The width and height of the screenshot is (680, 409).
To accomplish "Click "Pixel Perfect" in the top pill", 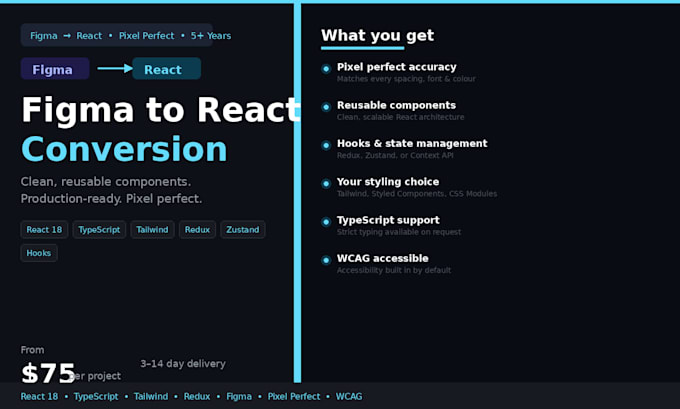I will pyautogui.click(x=147, y=36).
